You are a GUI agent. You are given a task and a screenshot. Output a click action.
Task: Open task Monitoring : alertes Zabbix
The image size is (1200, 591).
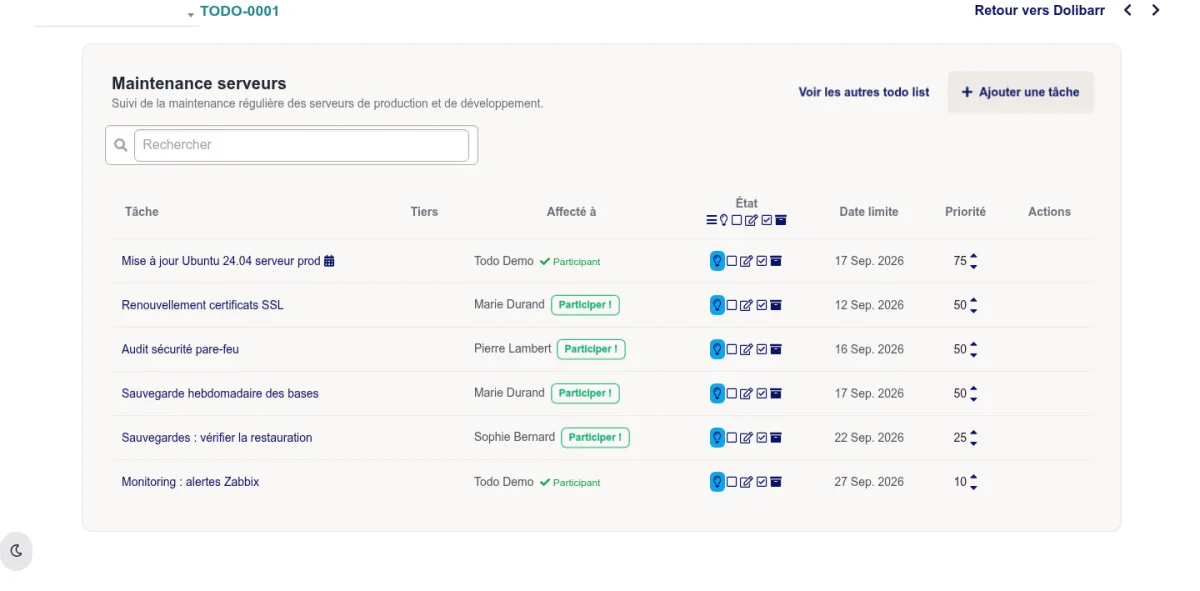pyautogui.click(x=190, y=482)
